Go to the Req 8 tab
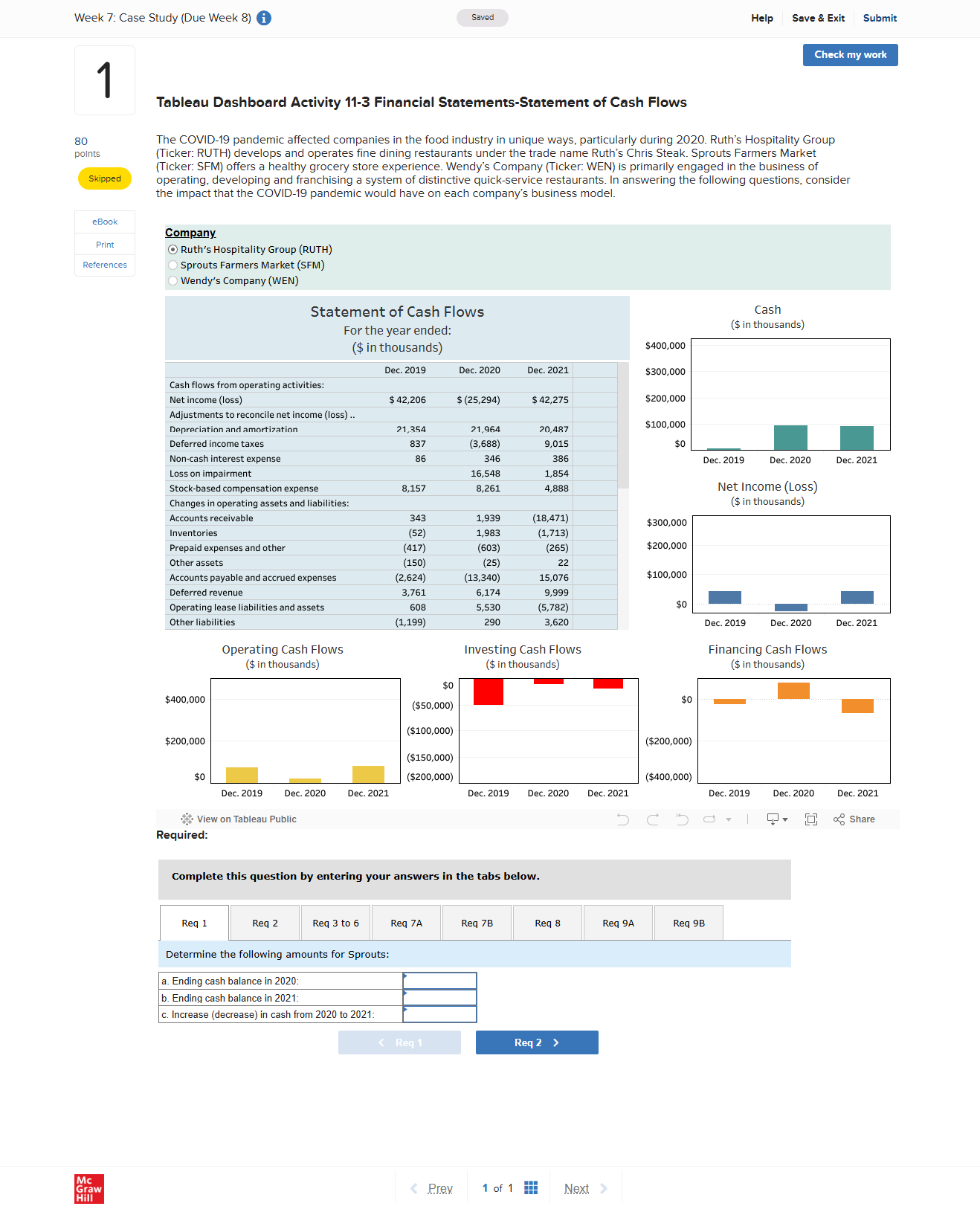This screenshot has height=1212, width=980. point(548,923)
